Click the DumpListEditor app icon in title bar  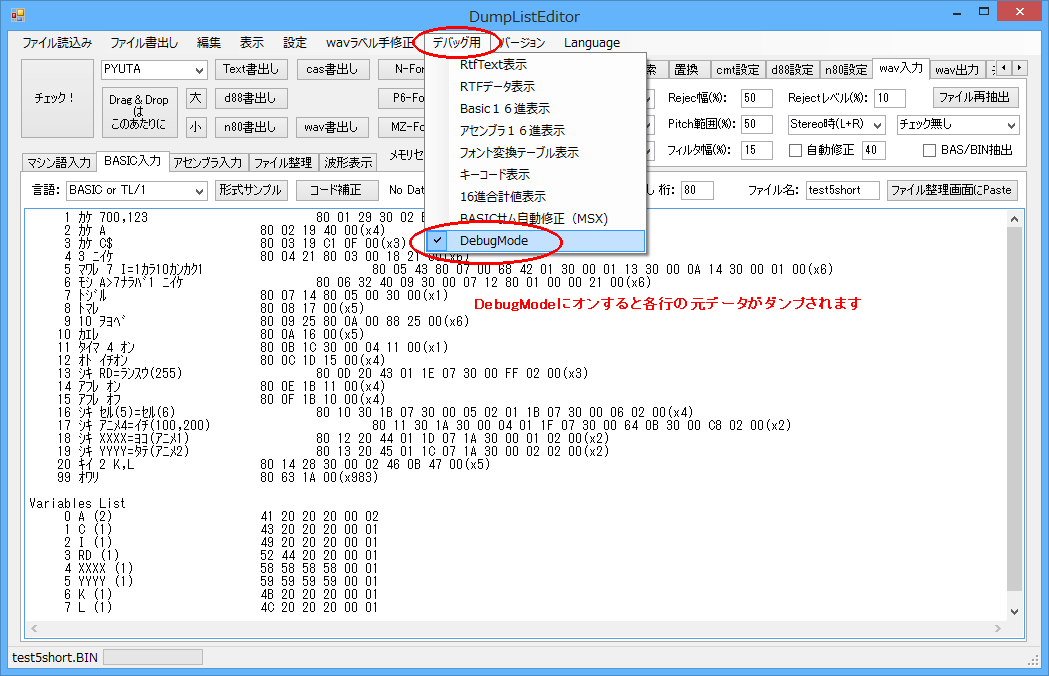click(17, 15)
